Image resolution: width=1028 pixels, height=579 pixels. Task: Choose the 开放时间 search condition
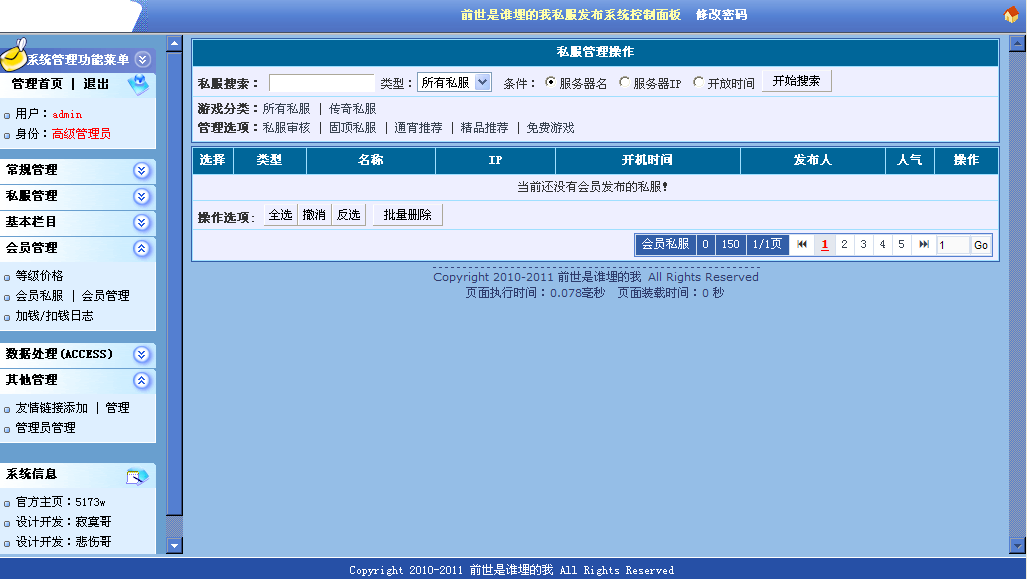[698, 83]
